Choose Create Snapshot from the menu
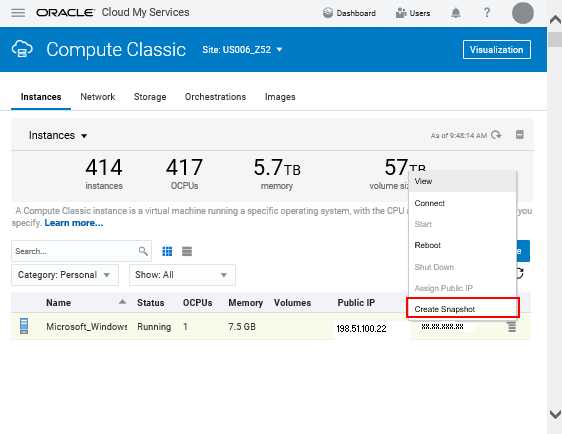 [462, 309]
